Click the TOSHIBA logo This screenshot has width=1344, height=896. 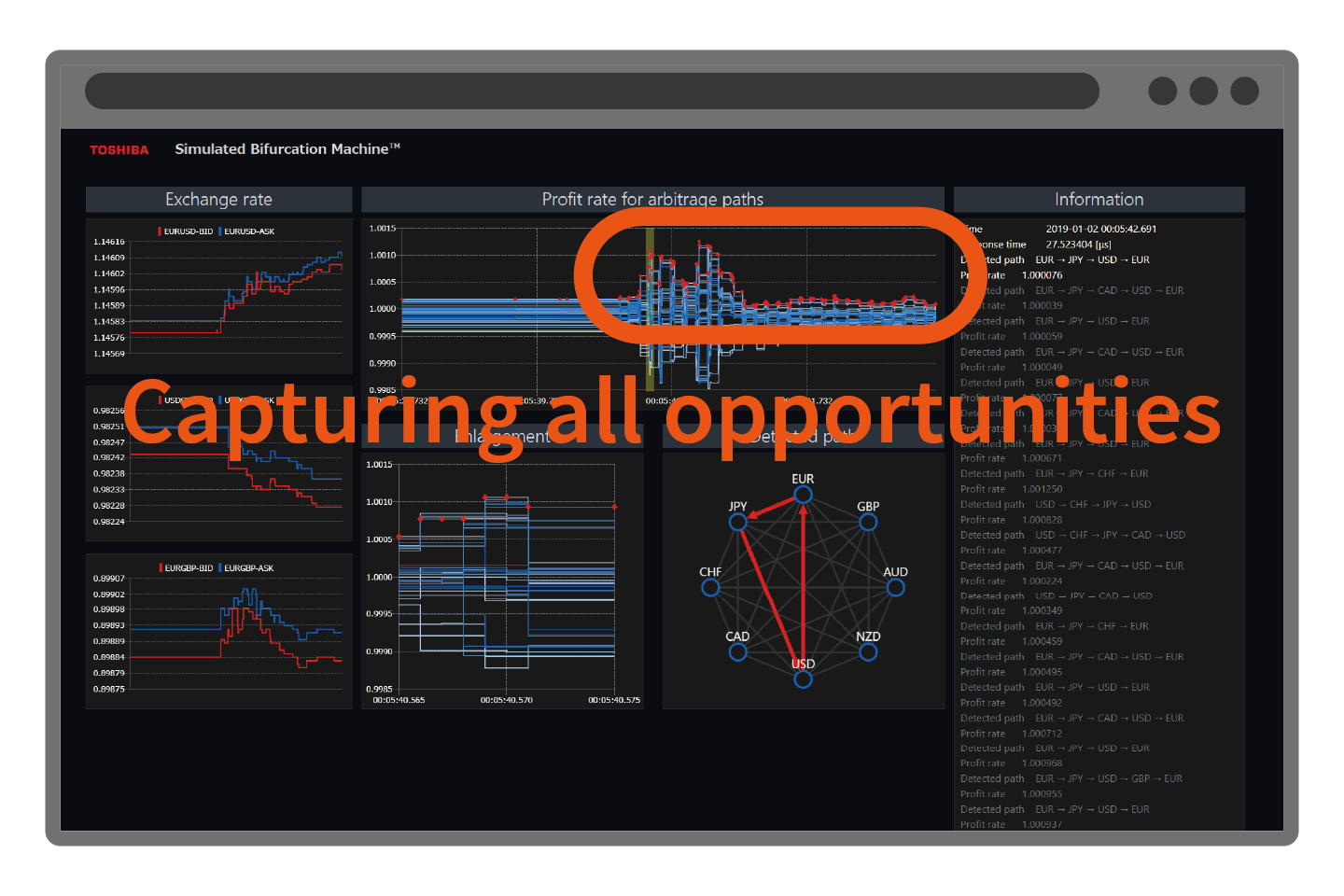coord(119,150)
